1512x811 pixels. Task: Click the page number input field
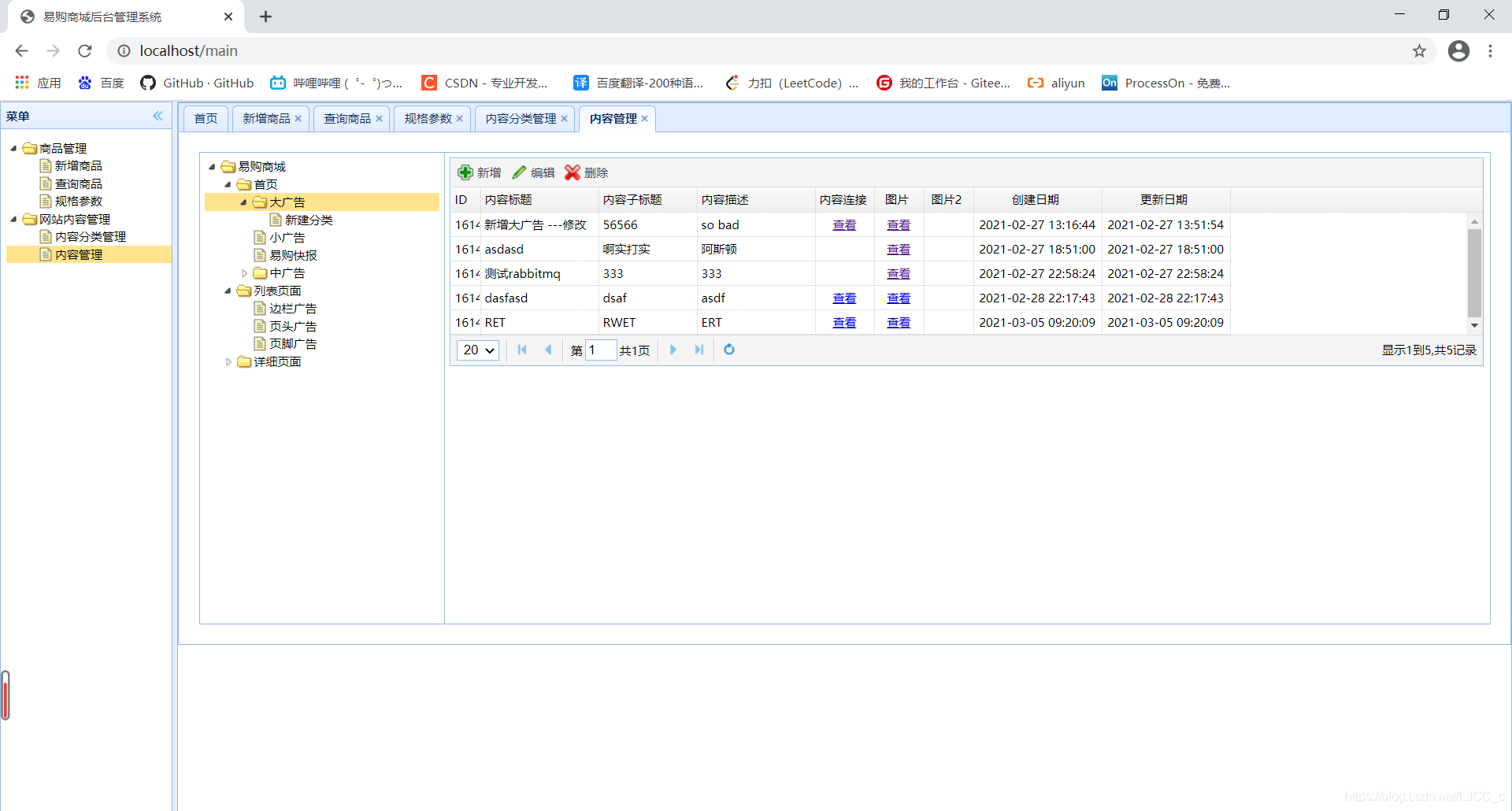[x=601, y=350]
